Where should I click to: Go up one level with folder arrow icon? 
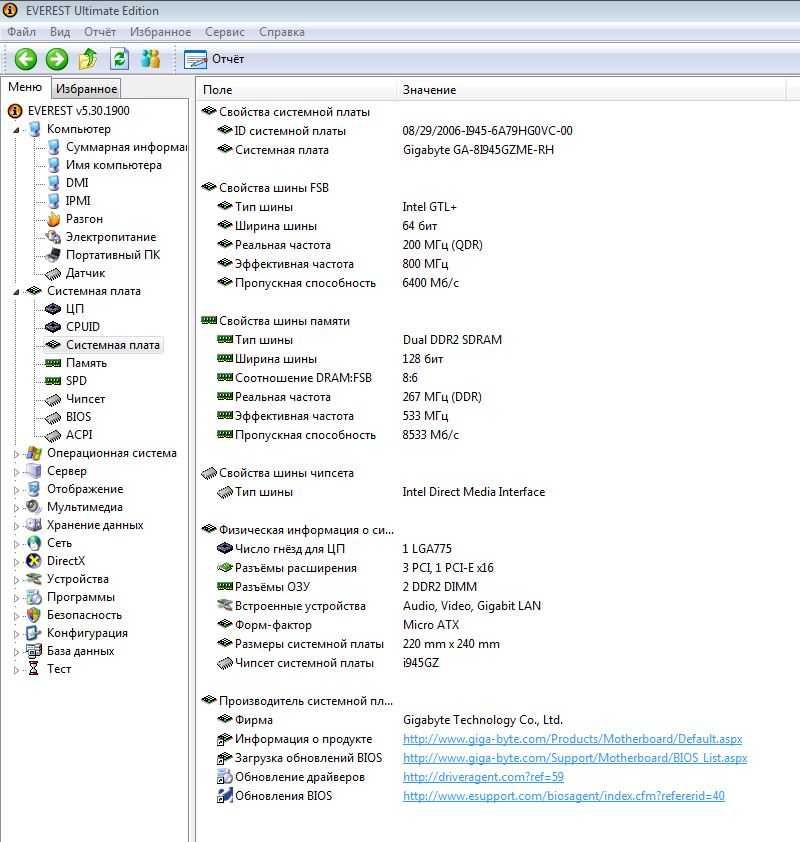point(88,59)
